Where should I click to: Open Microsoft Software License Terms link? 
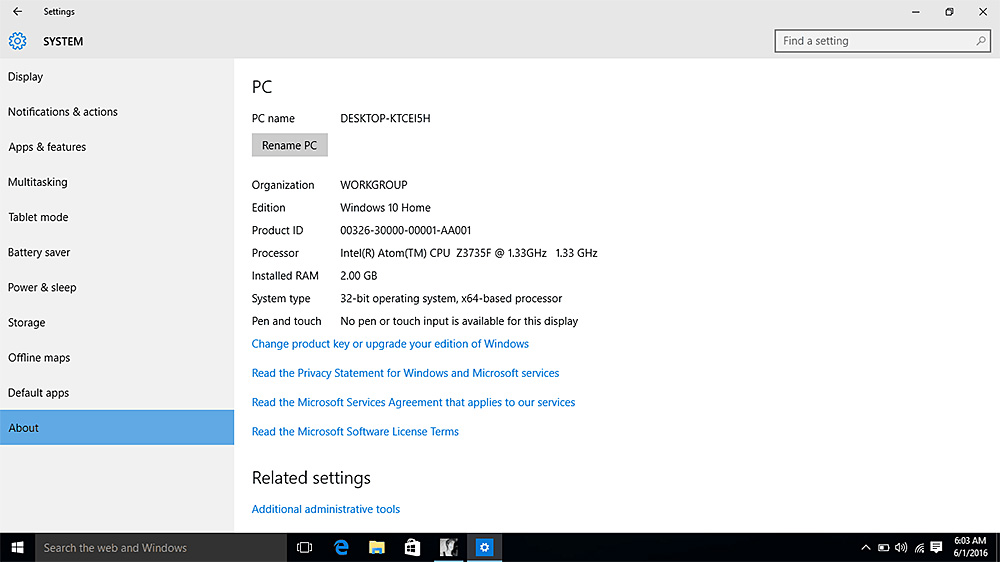click(x=355, y=432)
